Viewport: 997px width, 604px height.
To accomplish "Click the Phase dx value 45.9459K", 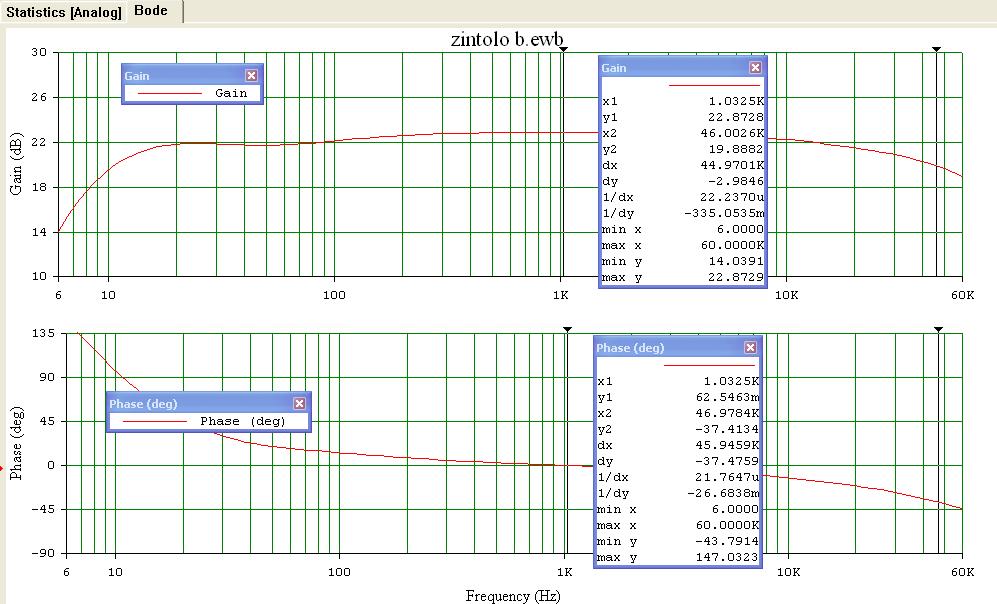I will click(727, 446).
